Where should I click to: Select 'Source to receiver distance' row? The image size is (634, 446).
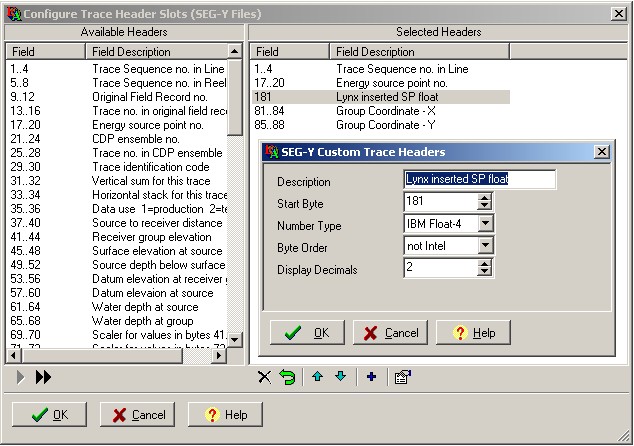pyautogui.click(x=117, y=223)
